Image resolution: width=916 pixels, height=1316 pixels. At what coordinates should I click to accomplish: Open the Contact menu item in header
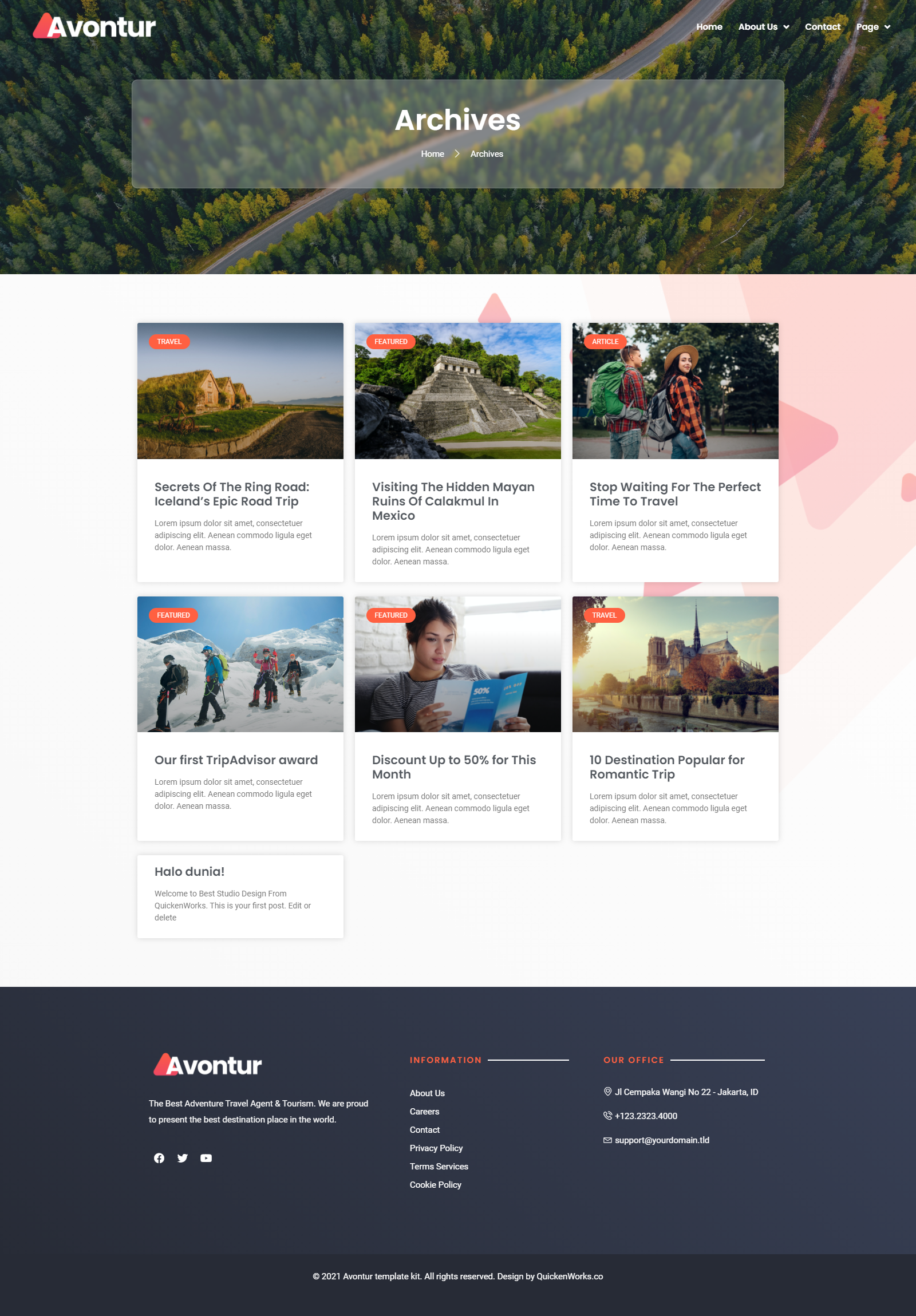(822, 26)
